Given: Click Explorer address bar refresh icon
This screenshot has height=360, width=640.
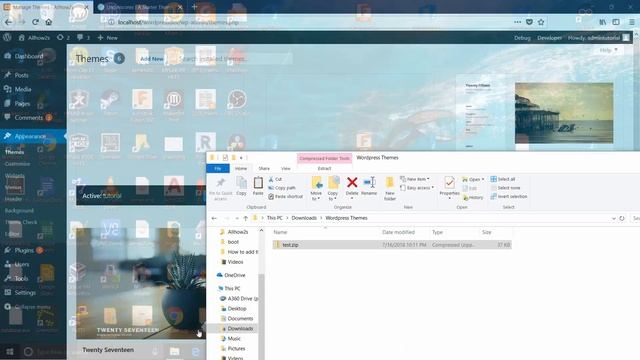Looking at the screenshot, I should [x=622, y=218].
